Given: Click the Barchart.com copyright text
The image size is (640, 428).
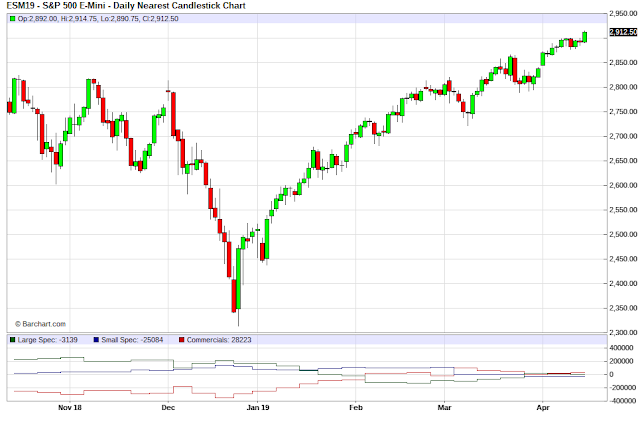Looking at the screenshot, I should pos(40,324).
